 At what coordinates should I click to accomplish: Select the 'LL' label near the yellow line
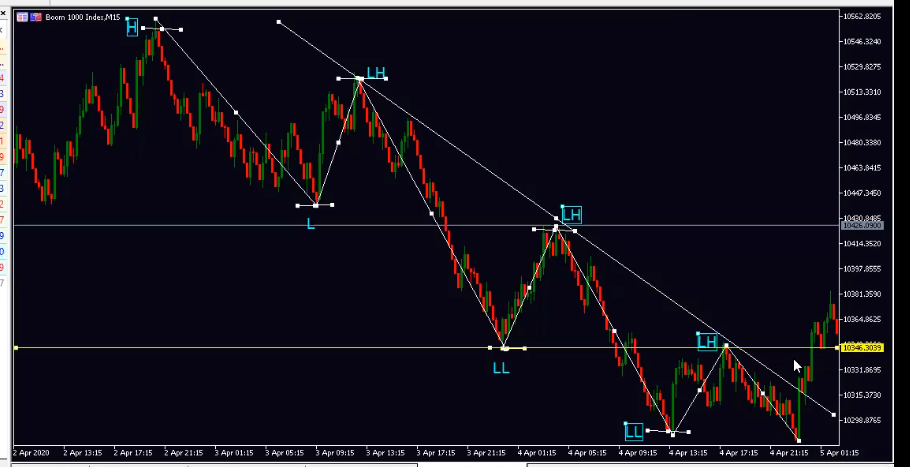[501, 368]
